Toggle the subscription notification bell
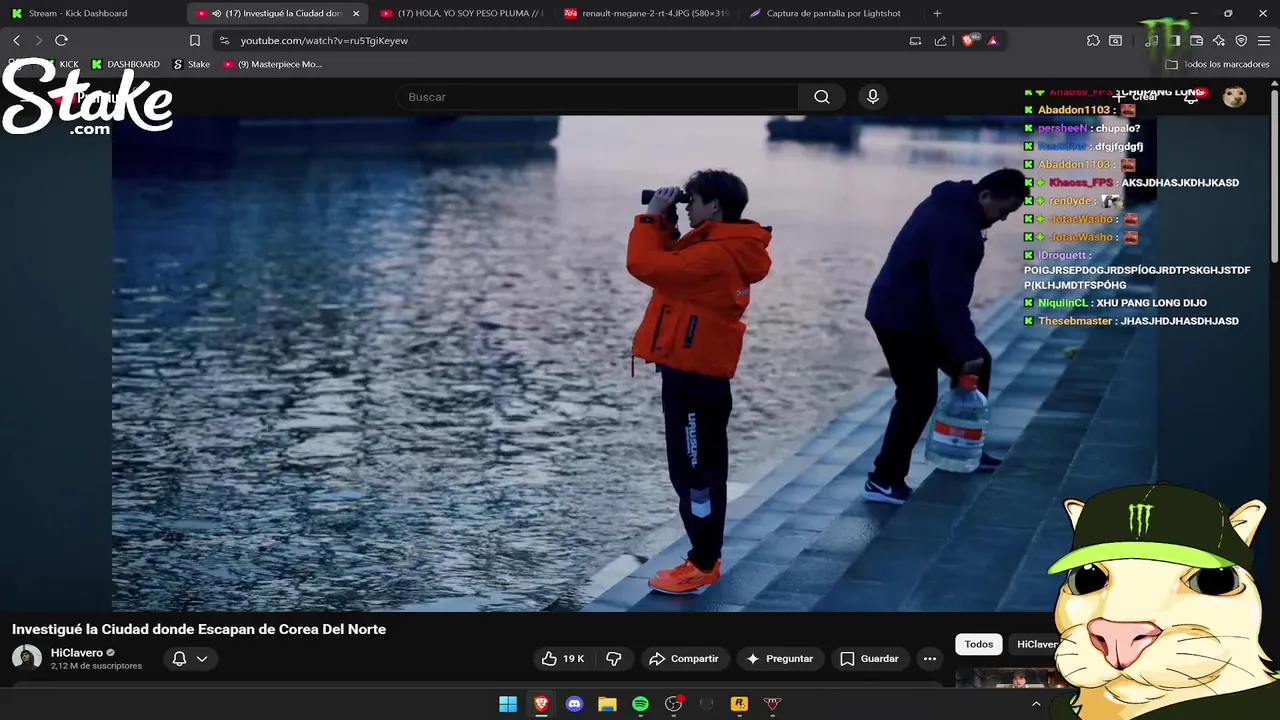The image size is (1280, 720). pos(179,659)
